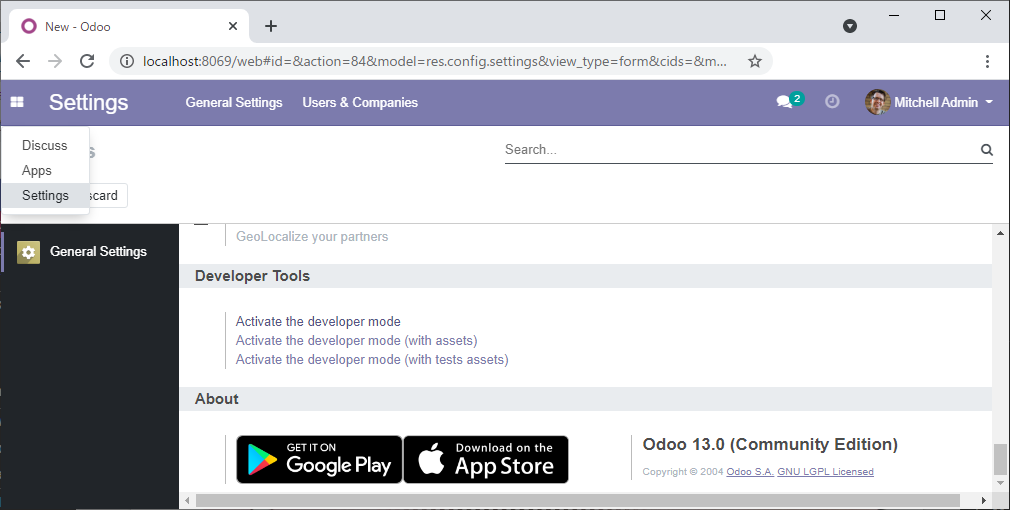This screenshot has height=510, width=1010.
Task: Click the browser address bar URL
Action: click(x=435, y=61)
